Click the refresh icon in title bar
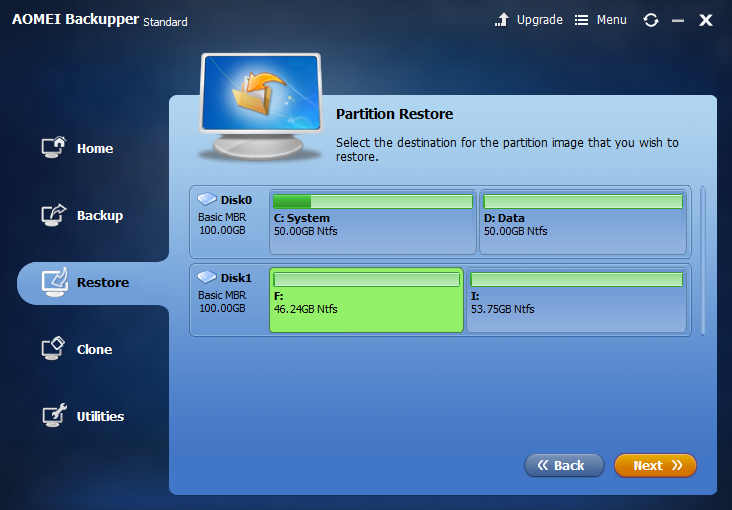 point(650,20)
